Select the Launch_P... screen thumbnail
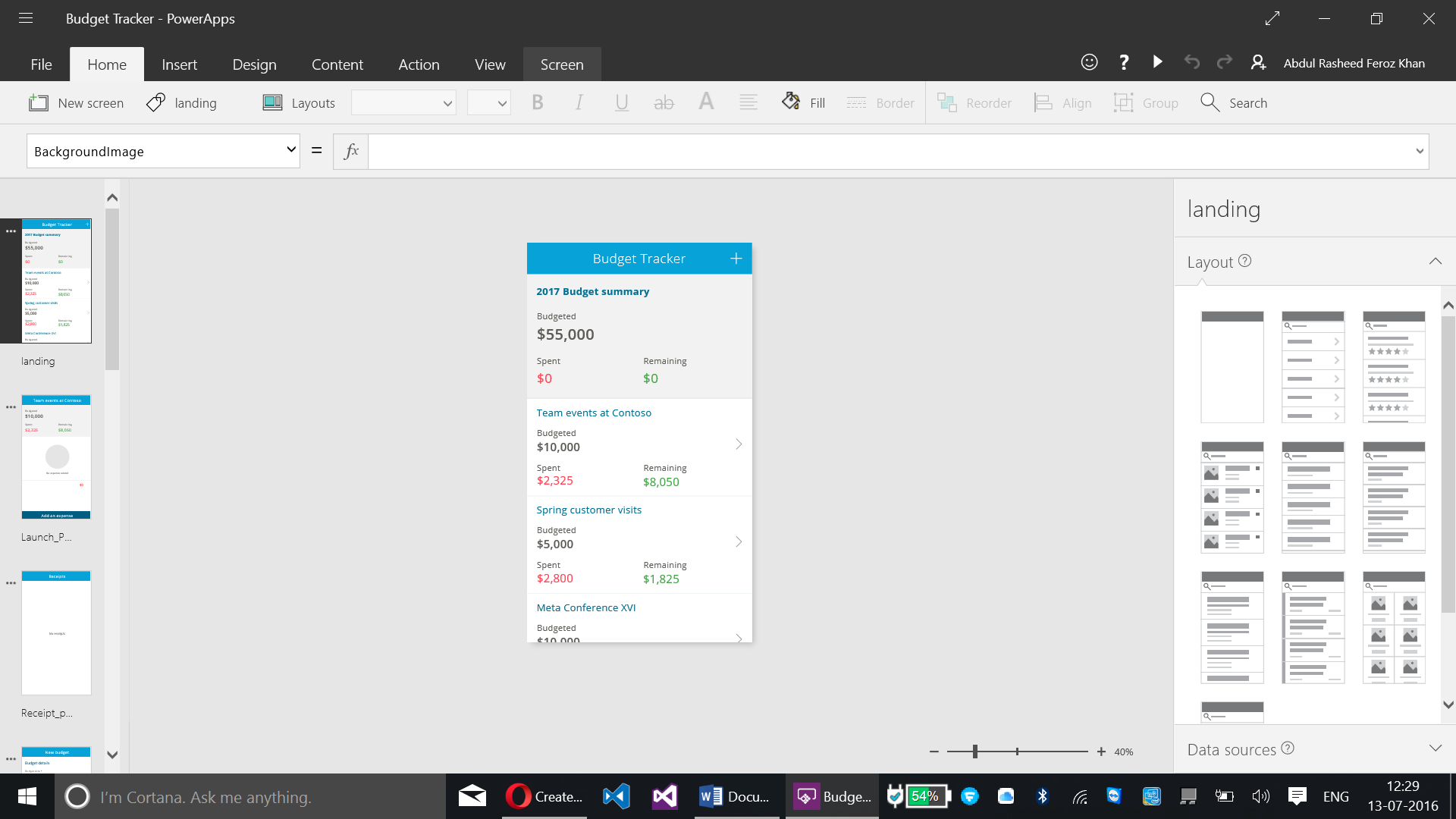Image resolution: width=1456 pixels, height=819 pixels. 57,457
